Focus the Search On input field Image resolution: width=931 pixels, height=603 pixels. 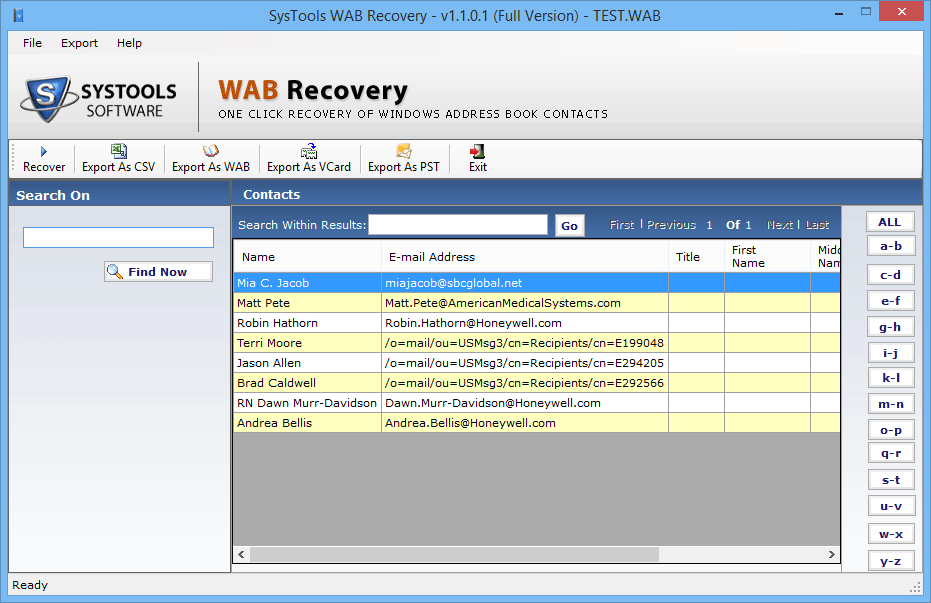click(118, 237)
